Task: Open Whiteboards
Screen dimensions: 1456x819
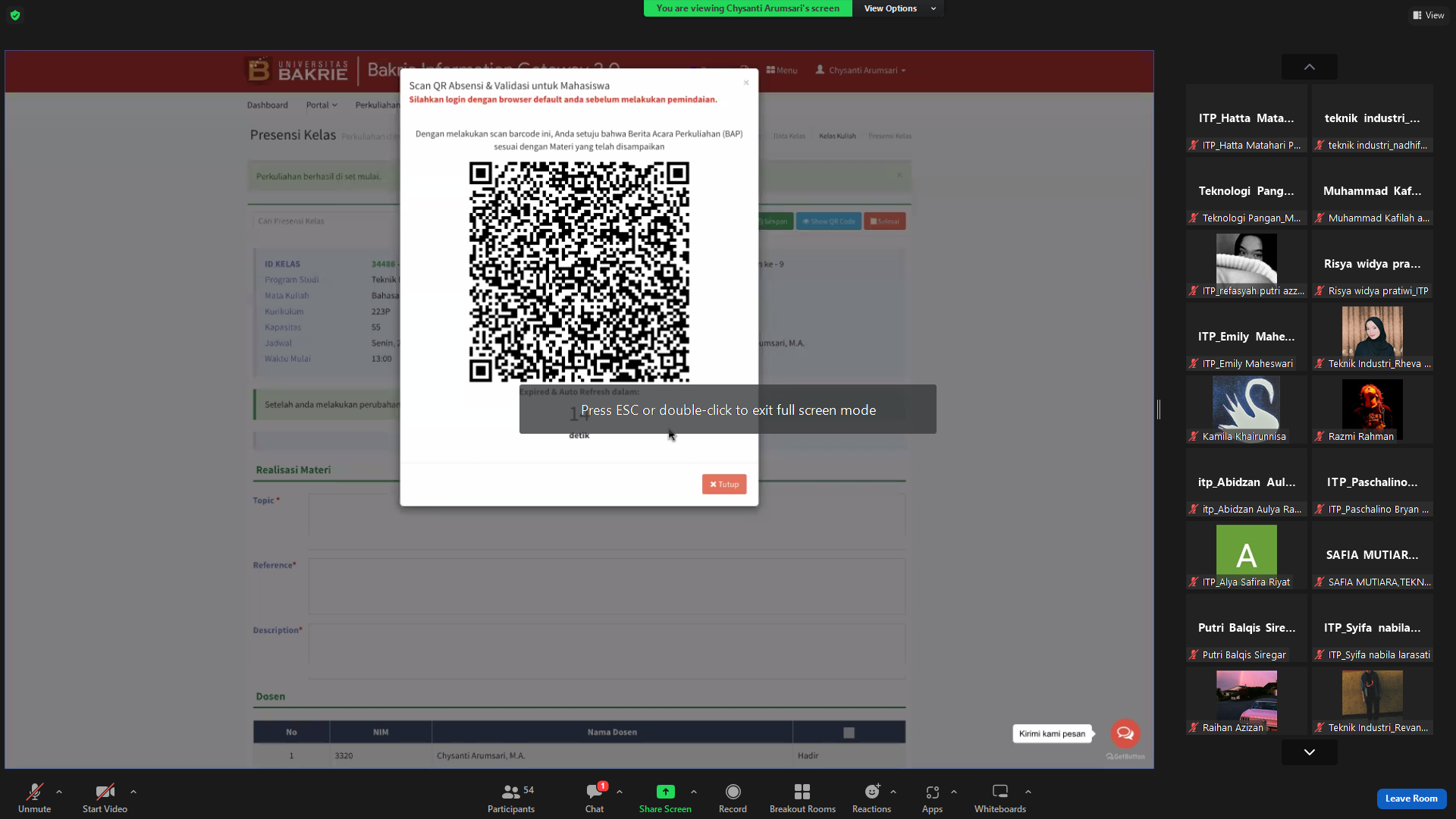Action: (1000, 799)
